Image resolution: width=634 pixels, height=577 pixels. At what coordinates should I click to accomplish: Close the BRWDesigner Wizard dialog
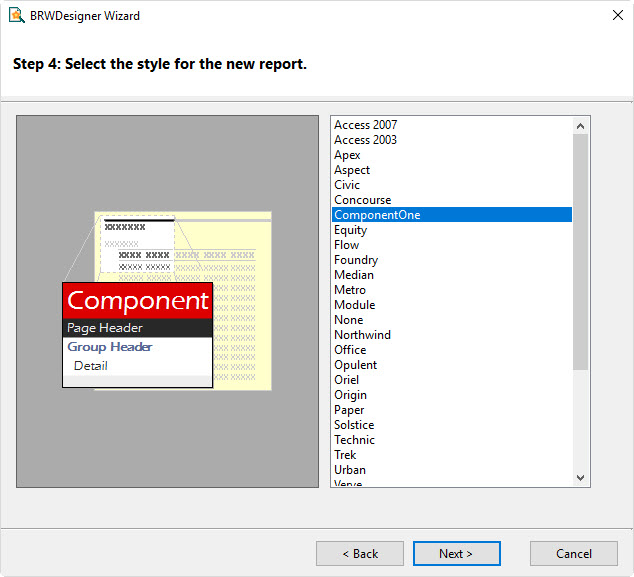tap(617, 15)
